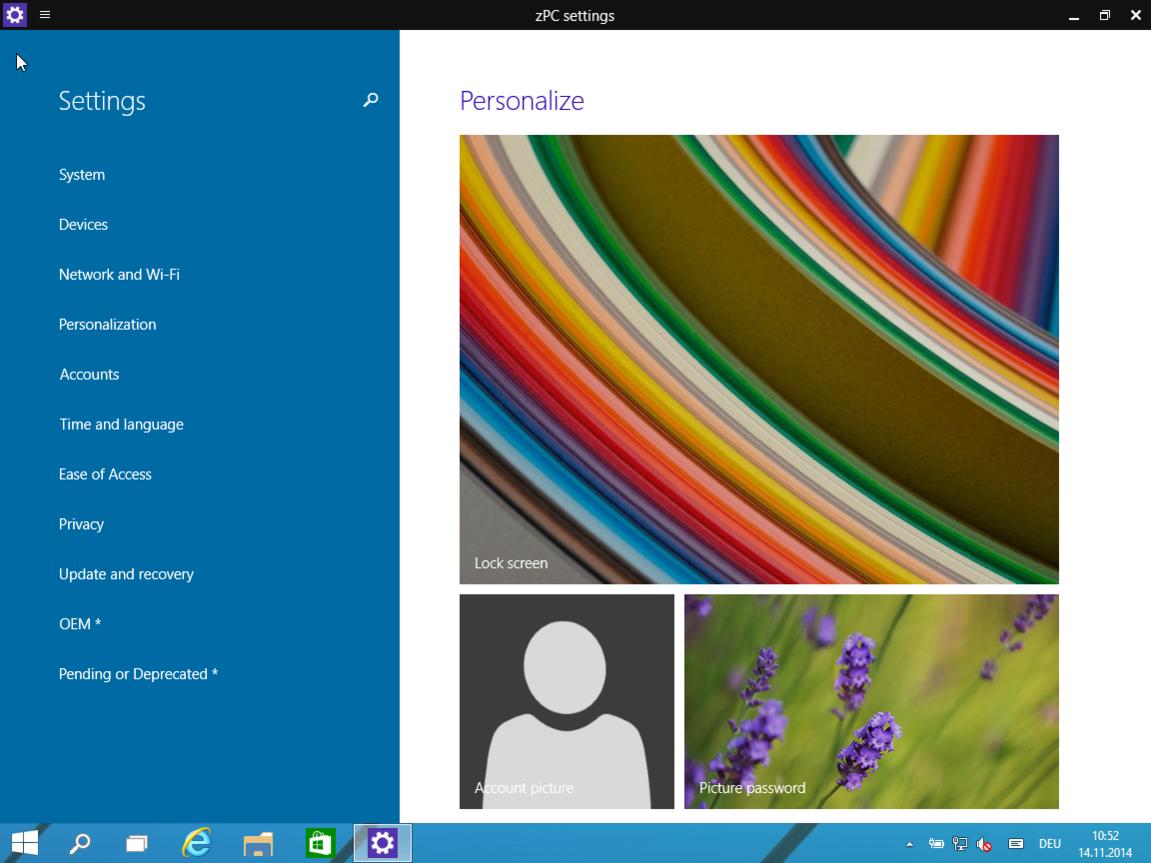
Task: Open File Explorer from taskbar
Action: (x=258, y=844)
